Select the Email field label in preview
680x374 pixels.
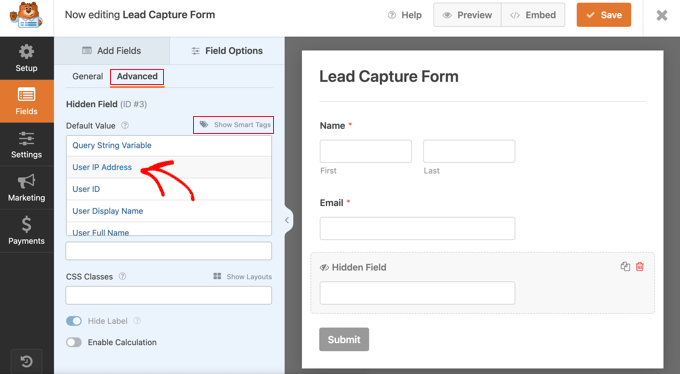coord(331,203)
